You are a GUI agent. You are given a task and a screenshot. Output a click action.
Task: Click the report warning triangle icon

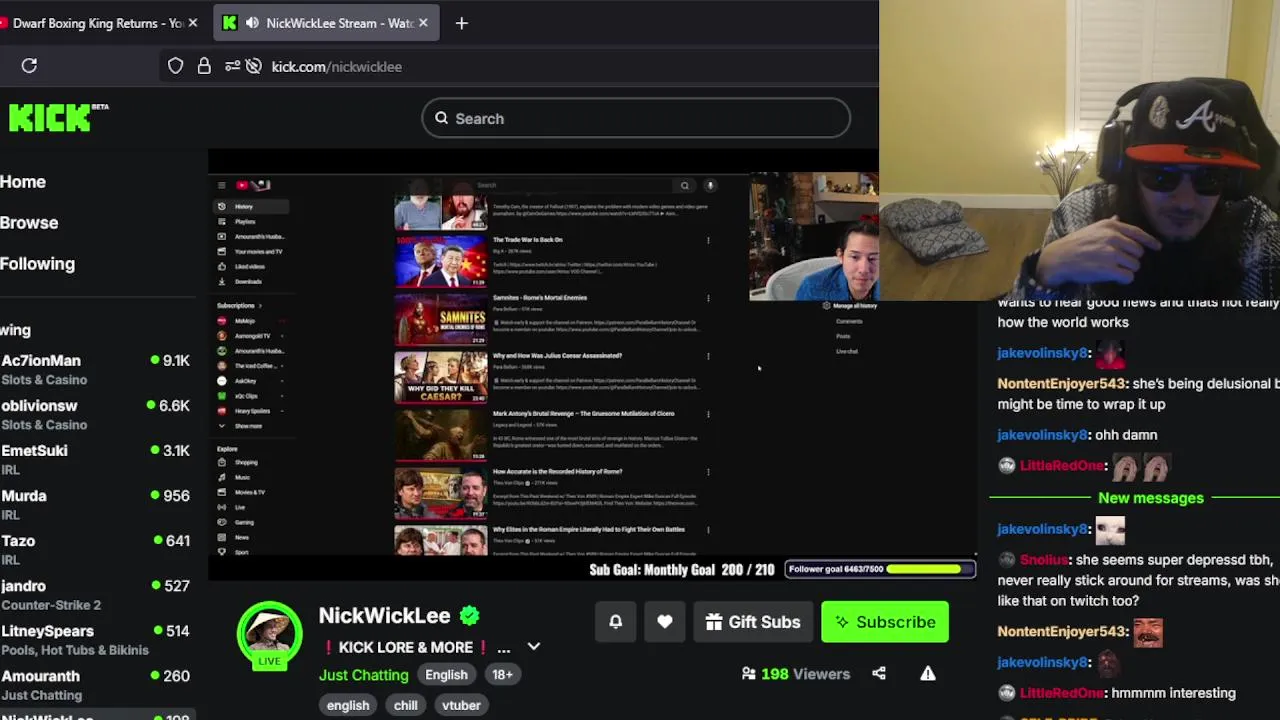tap(928, 674)
